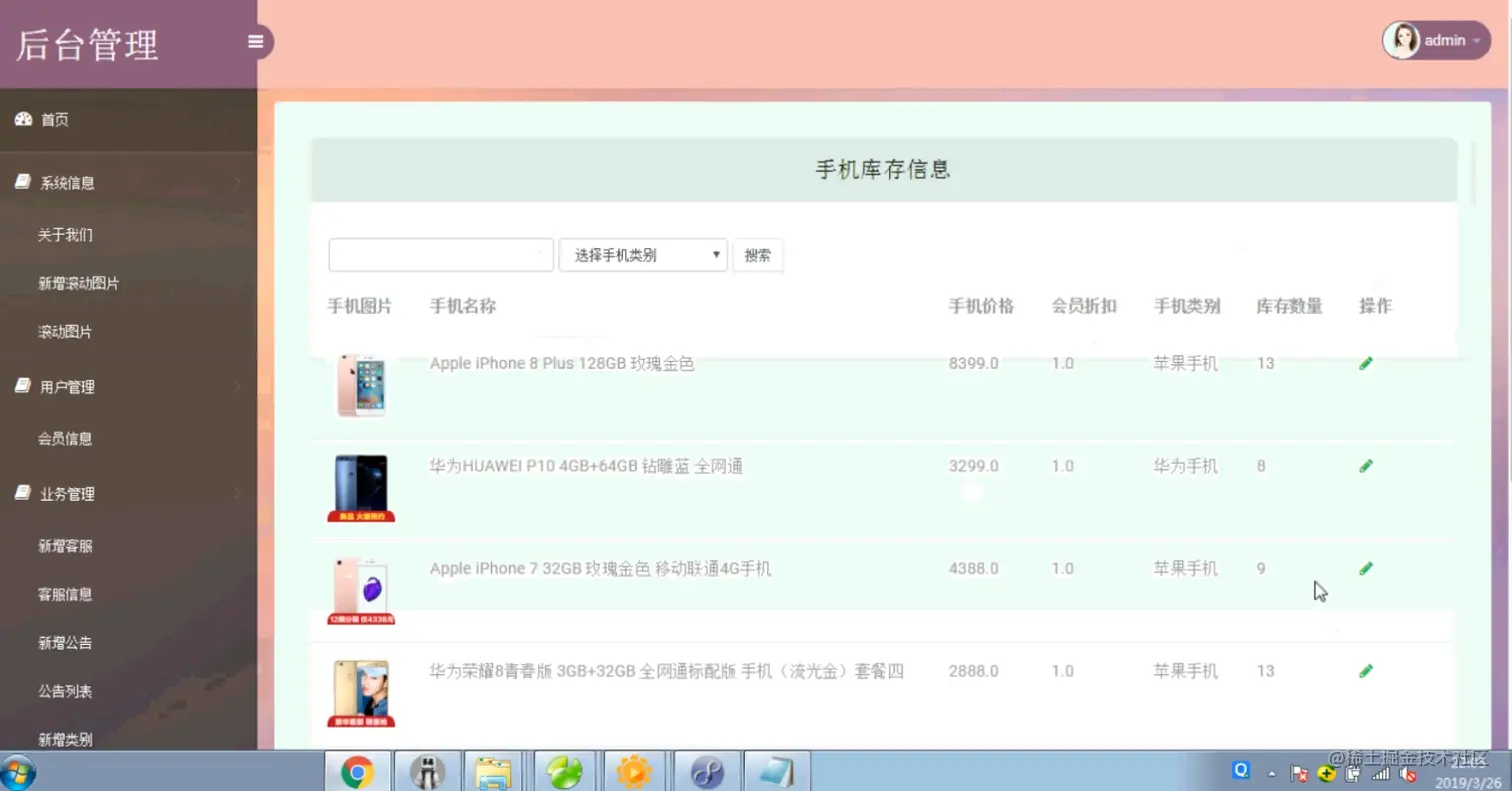Image resolution: width=1512 pixels, height=791 pixels.
Task: Click the network signal tray icon
Action: tap(1381, 774)
